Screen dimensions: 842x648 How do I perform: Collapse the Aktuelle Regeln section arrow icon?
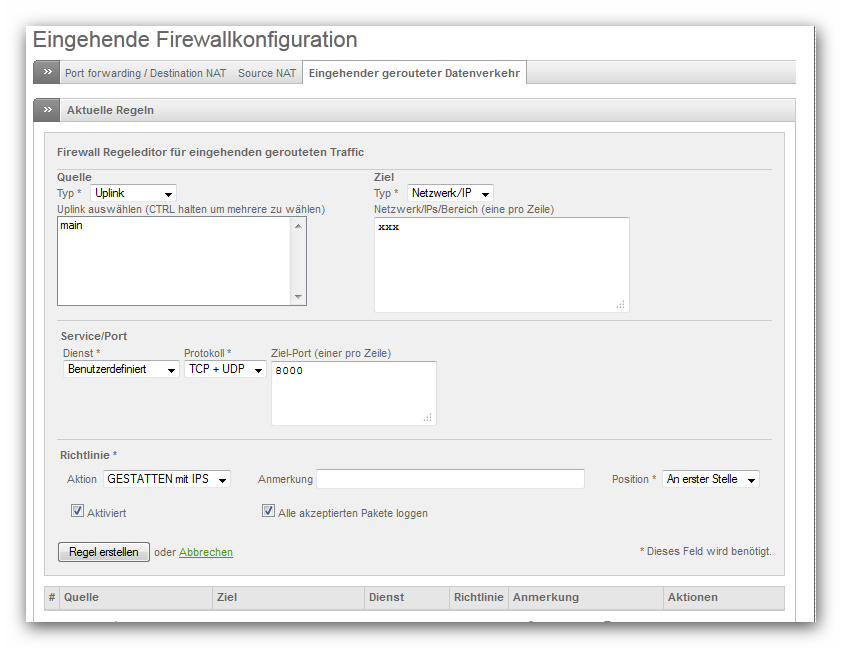(x=47, y=110)
